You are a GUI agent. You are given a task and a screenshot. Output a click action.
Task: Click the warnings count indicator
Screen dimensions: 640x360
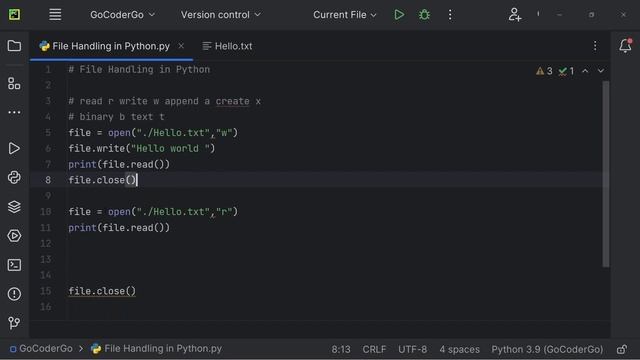coord(544,71)
